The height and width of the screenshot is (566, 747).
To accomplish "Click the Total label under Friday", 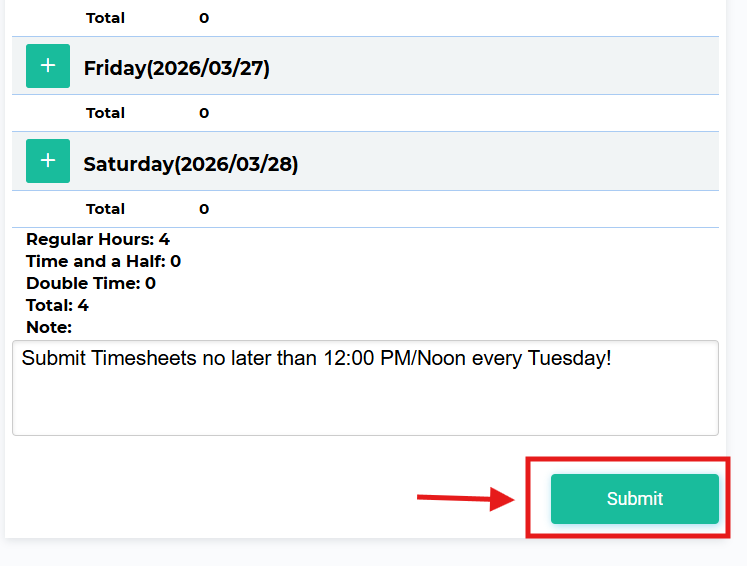I will point(105,113).
